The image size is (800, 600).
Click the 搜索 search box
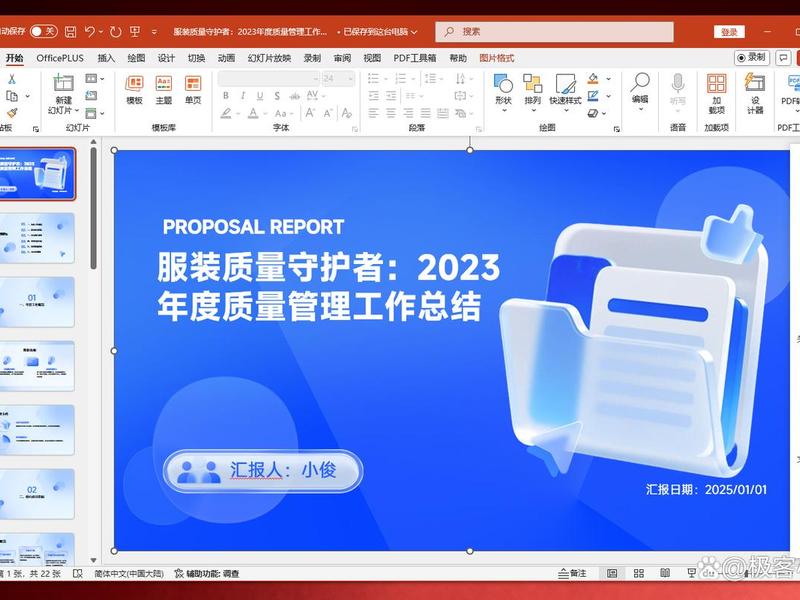click(554, 32)
